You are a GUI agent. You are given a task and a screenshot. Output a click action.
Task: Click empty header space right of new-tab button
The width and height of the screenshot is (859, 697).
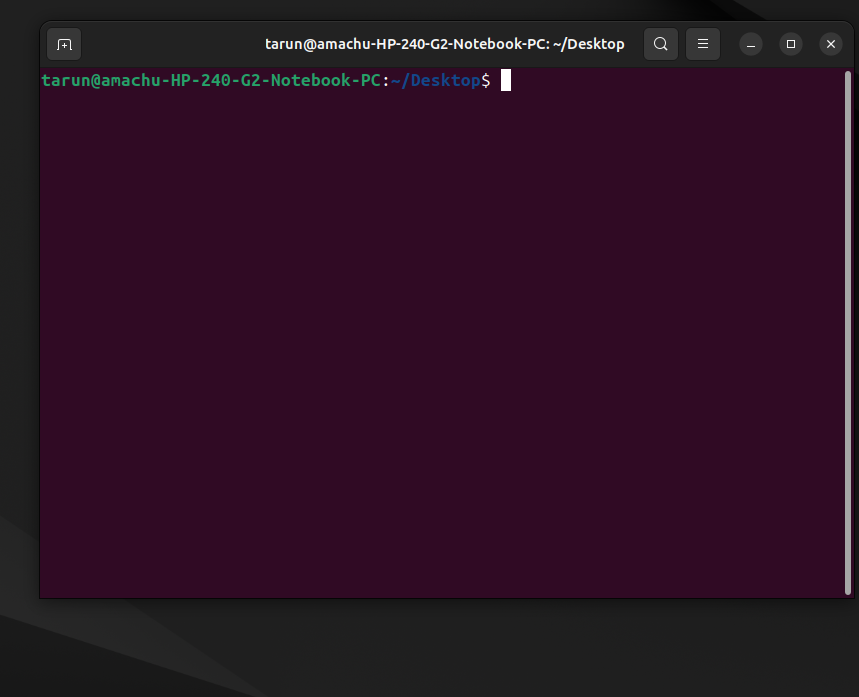tap(160, 44)
